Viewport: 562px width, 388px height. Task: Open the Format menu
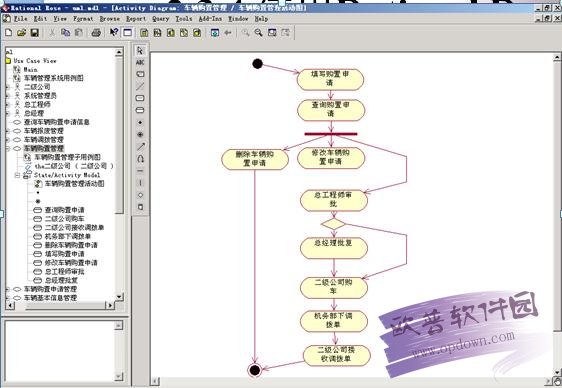(x=83, y=19)
